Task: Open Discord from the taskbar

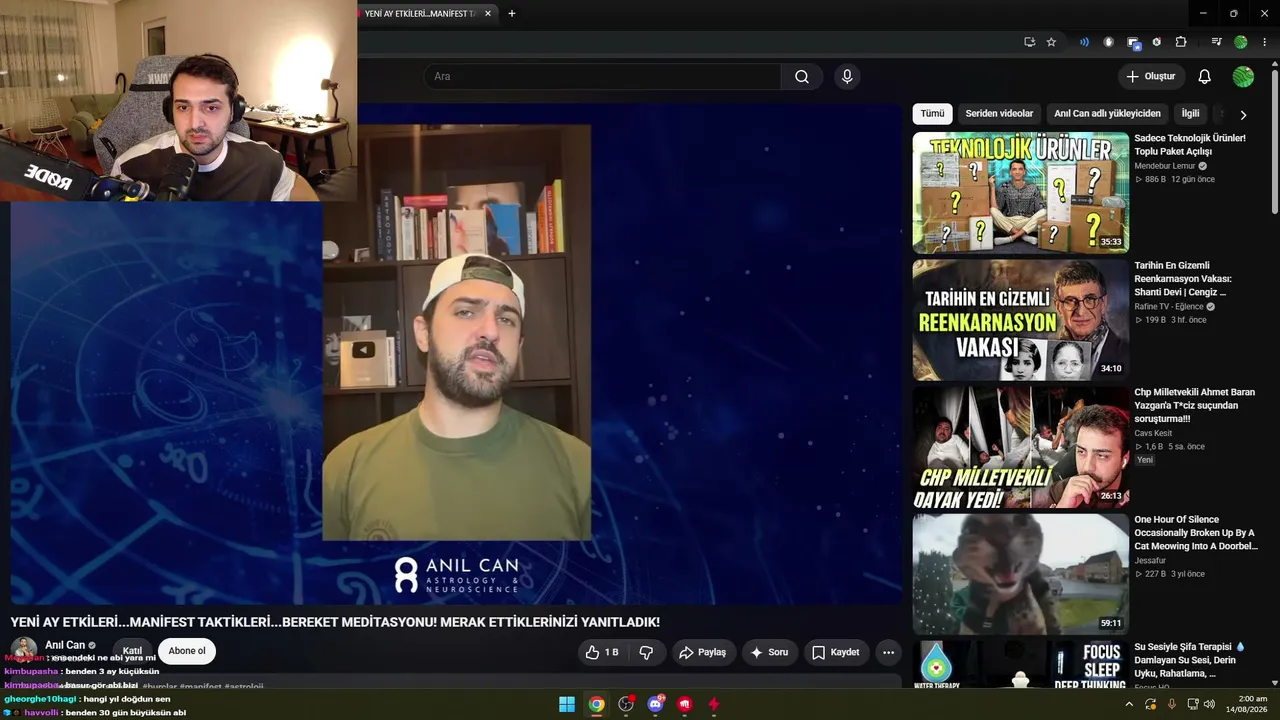Action: [x=655, y=704]
